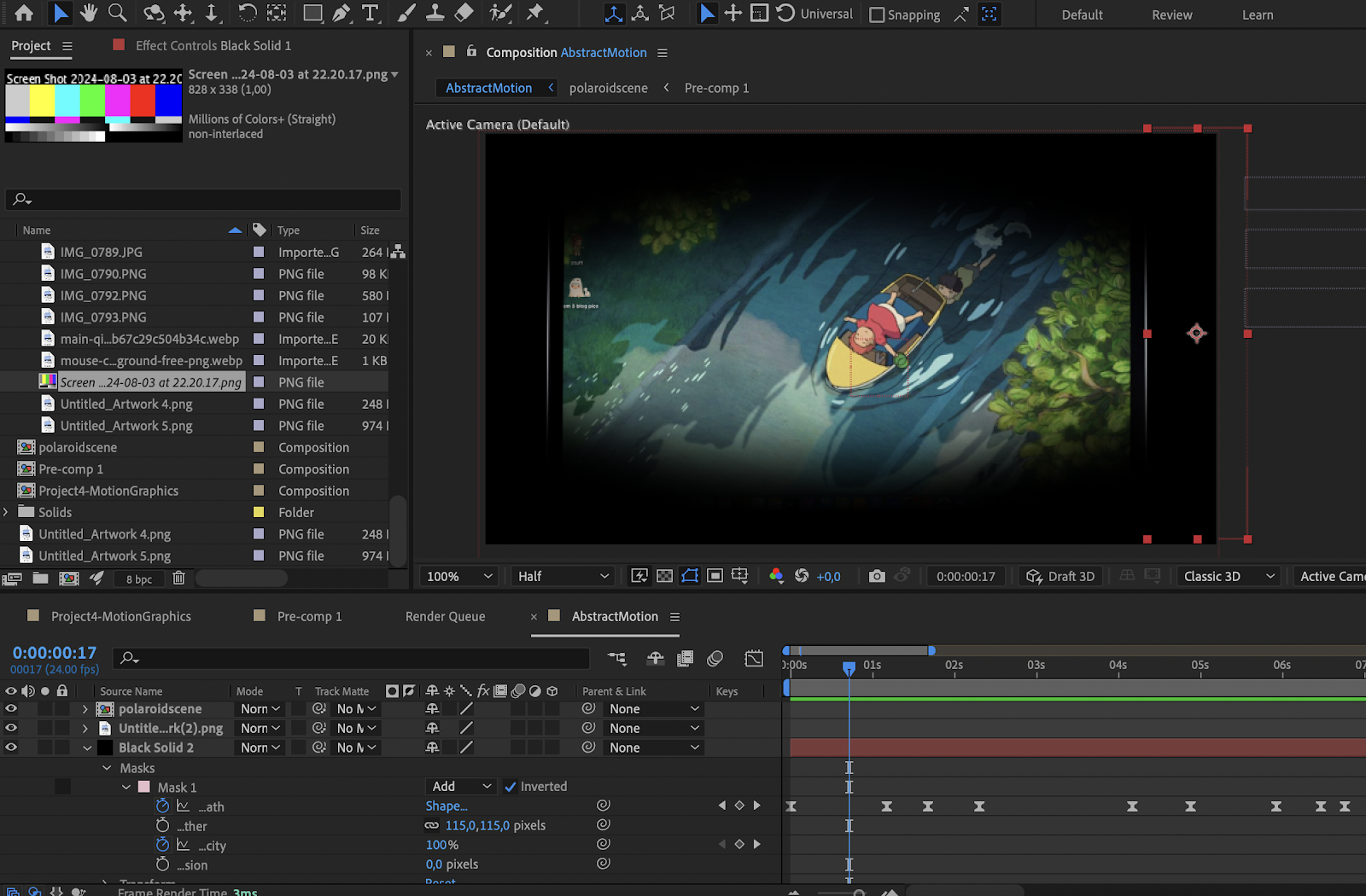Toggle mask and shape path visibility

pyautogui.click(x=690, y=576)
